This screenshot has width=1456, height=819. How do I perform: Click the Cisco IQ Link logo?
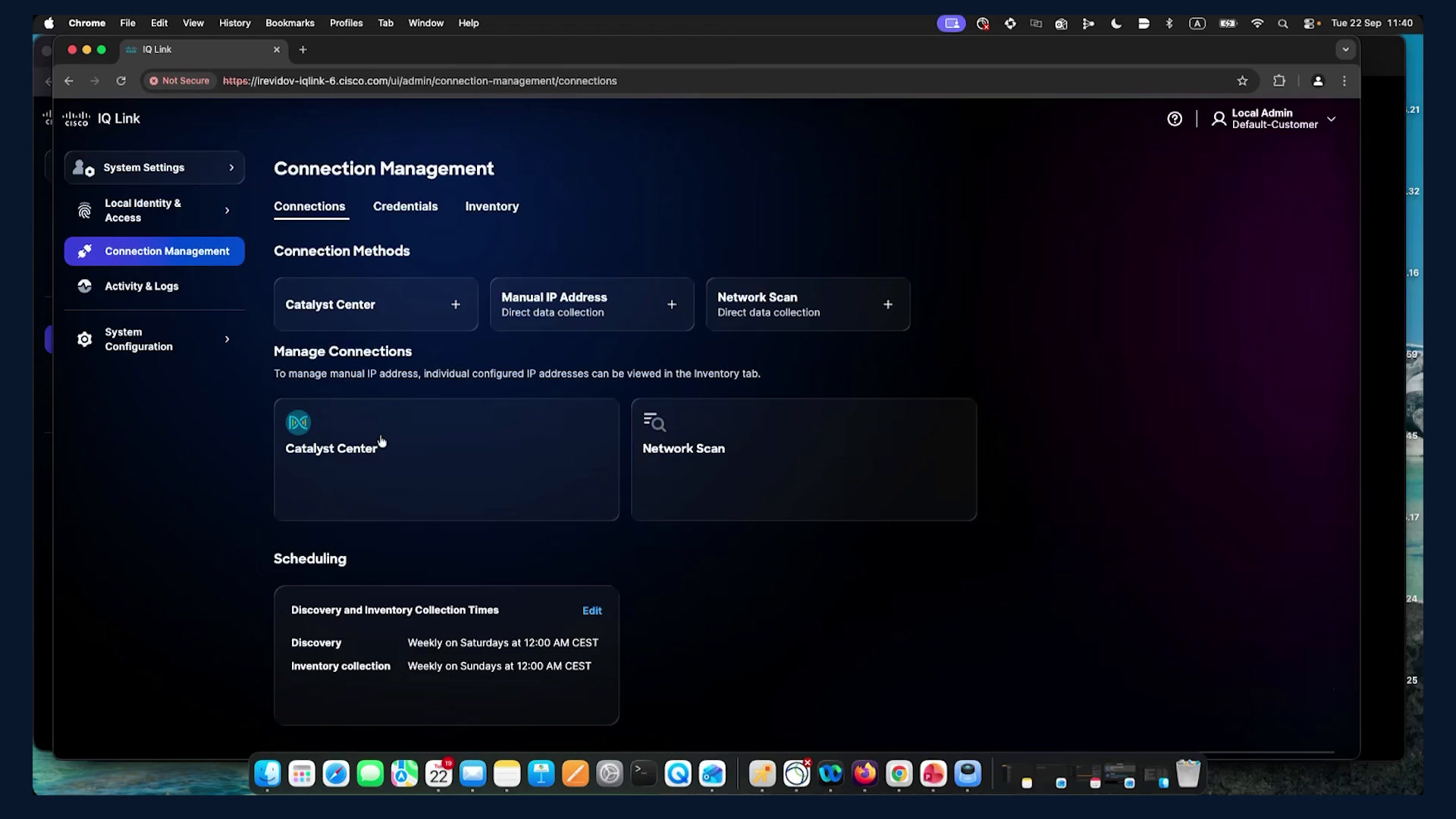coord(102,119)
